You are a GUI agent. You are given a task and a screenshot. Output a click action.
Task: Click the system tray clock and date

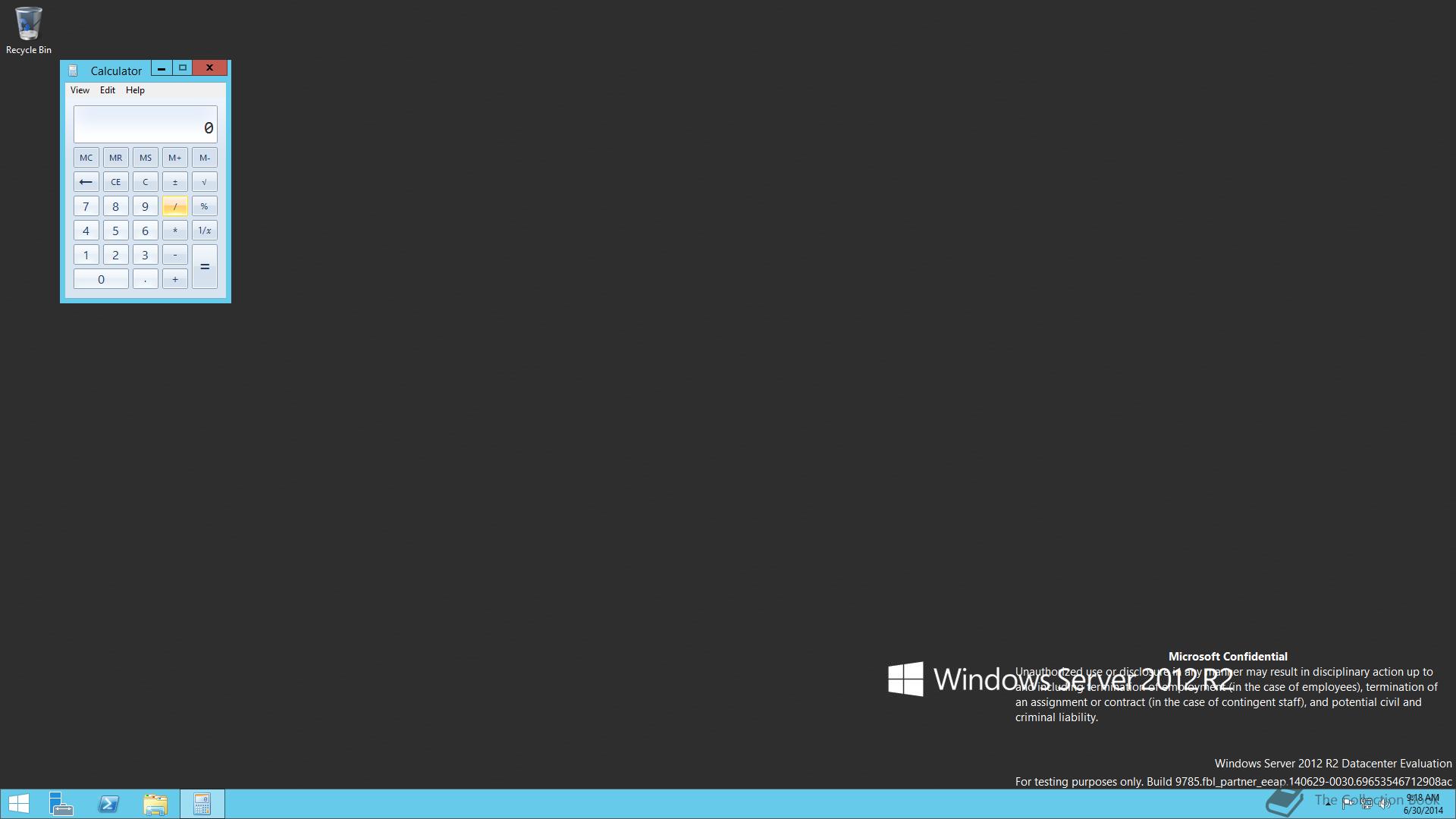[1423, 804]
